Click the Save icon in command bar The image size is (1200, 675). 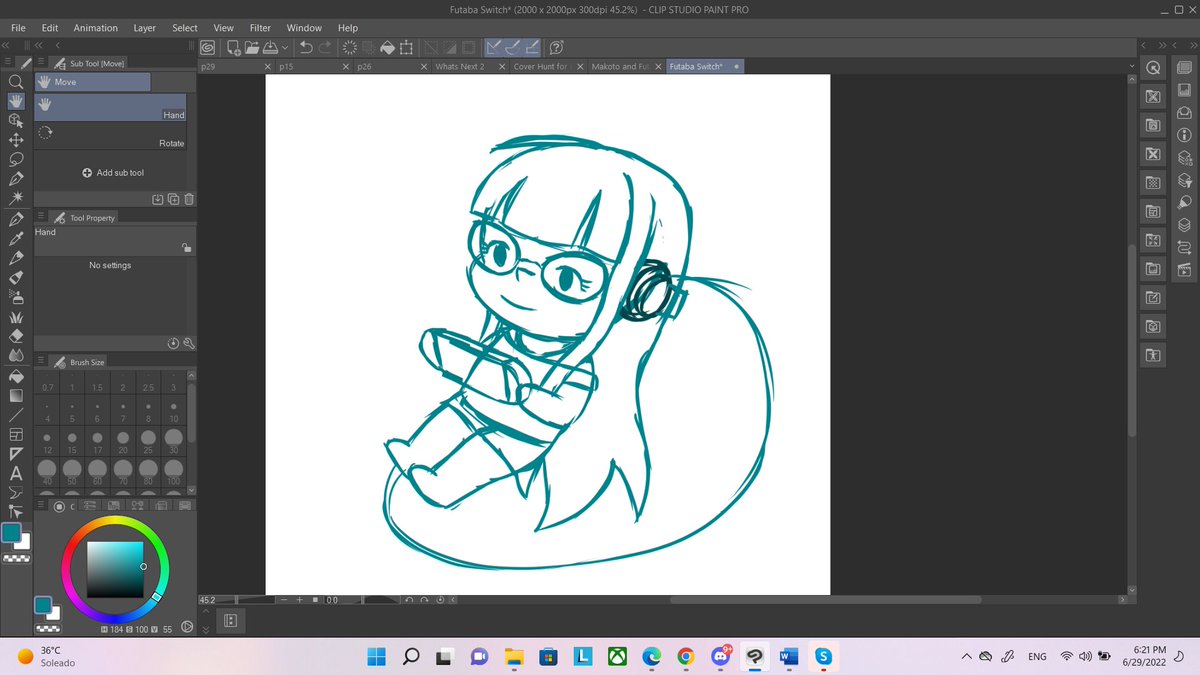click(x=270, y=47)
